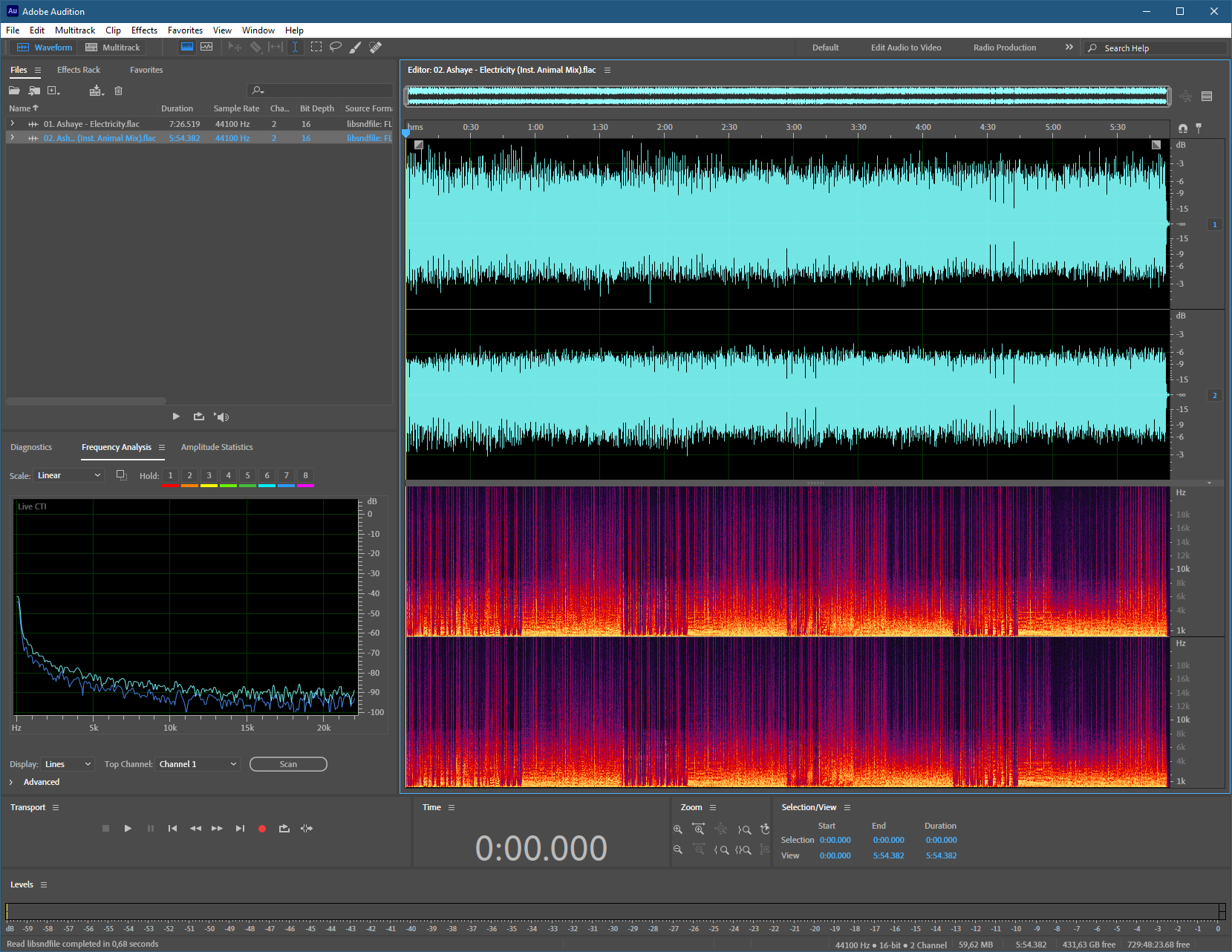Click the cyan Hold 6 color bar
This screenshot has height=952, width=1232.
coord(267,486)
